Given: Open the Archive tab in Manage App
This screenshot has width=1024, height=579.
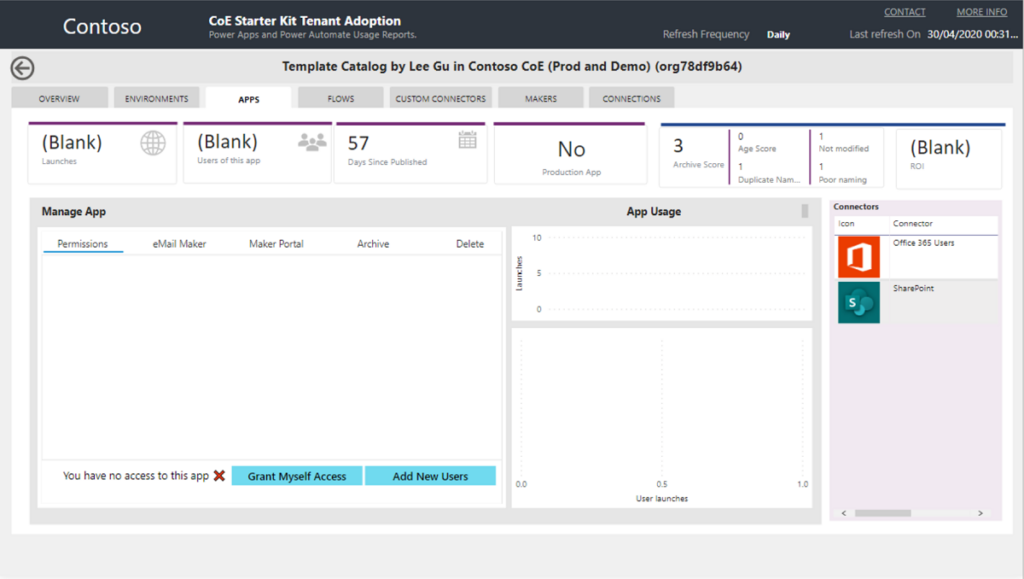Looking at the screenshot, I should coord(372,243).
